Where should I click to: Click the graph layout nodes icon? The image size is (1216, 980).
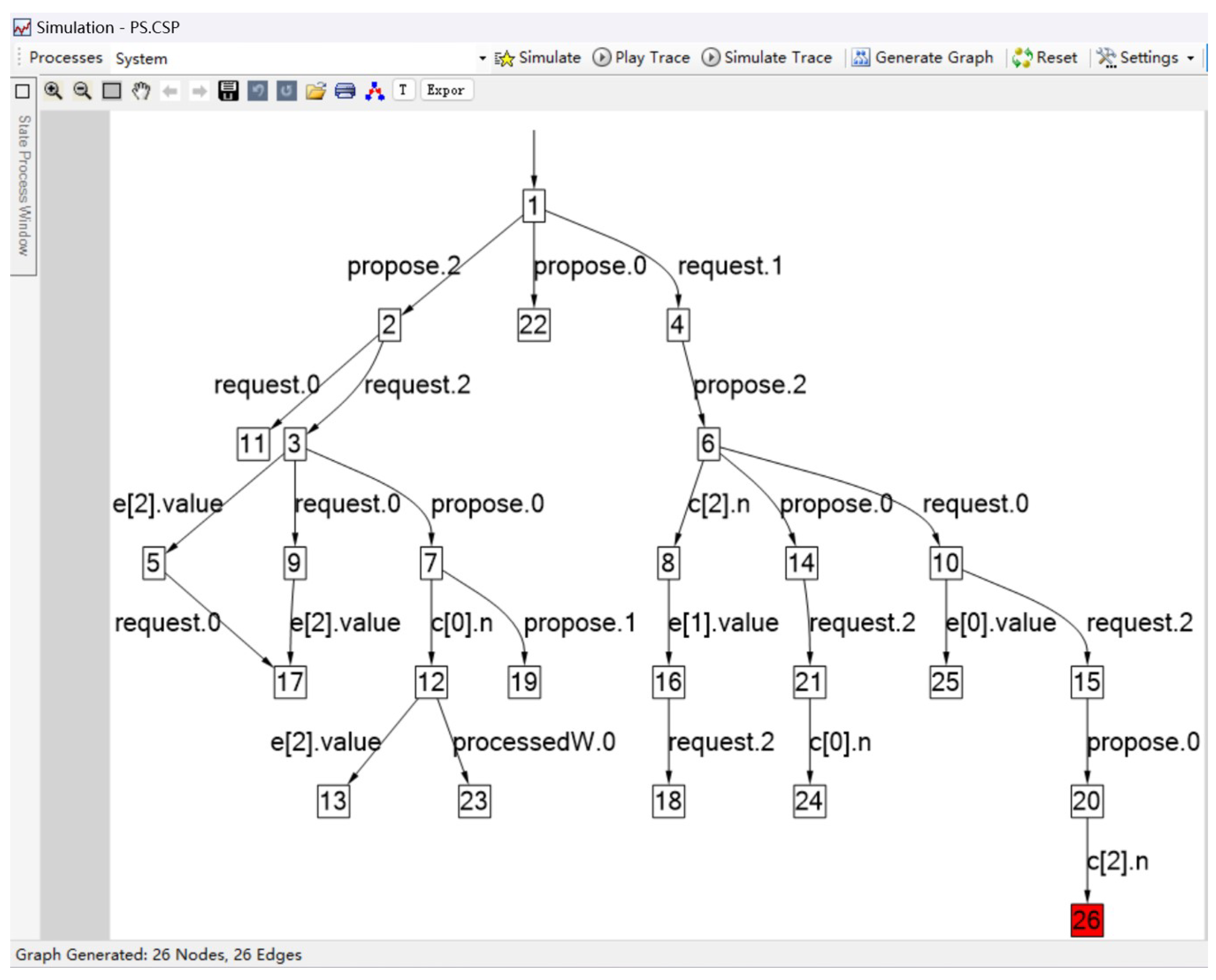375,91
